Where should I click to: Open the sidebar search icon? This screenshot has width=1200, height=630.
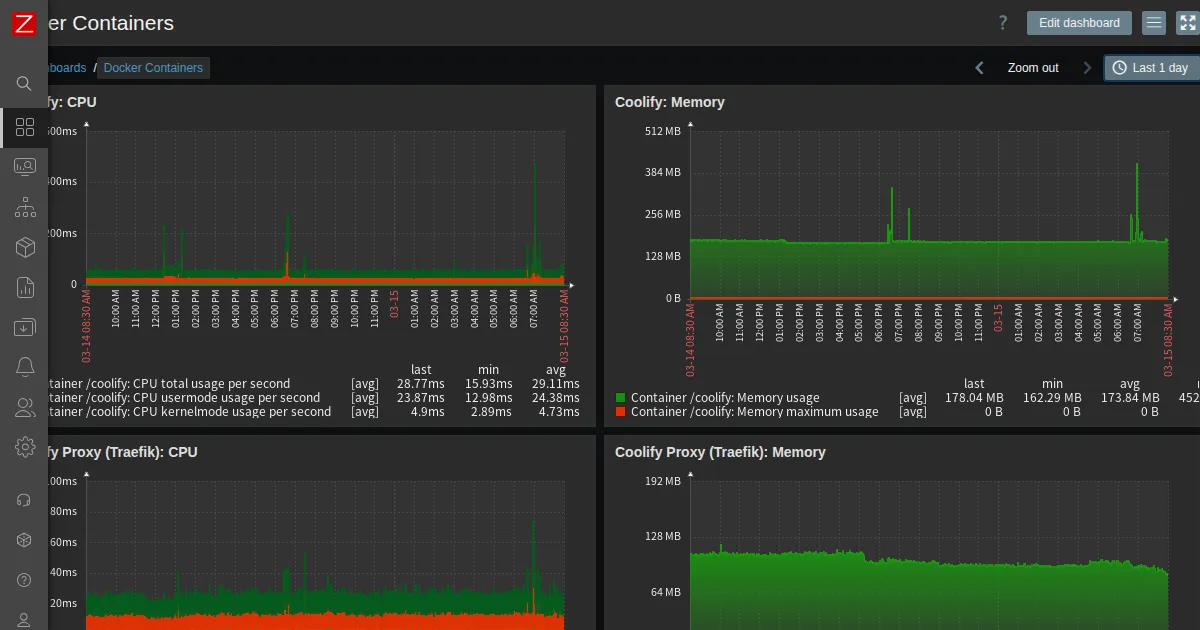(x=24, y=83)
